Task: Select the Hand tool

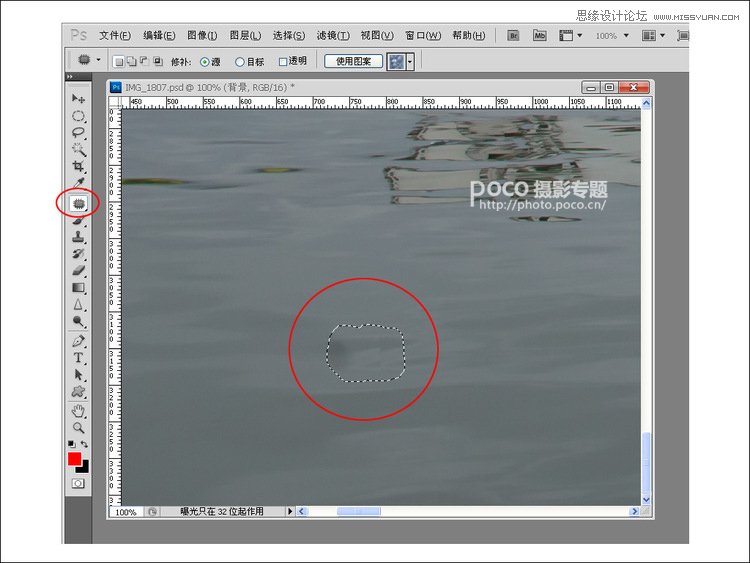Action: pos(78,411)
